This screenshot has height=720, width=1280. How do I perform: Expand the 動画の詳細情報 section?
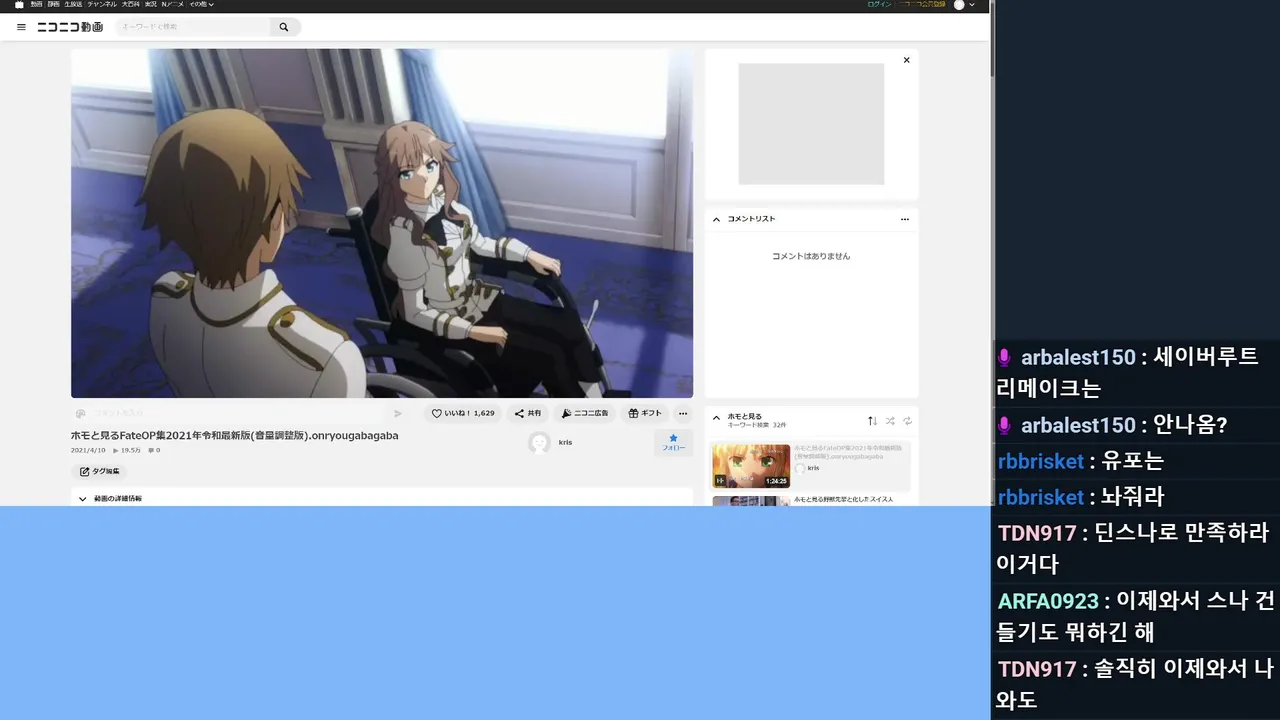382,498
